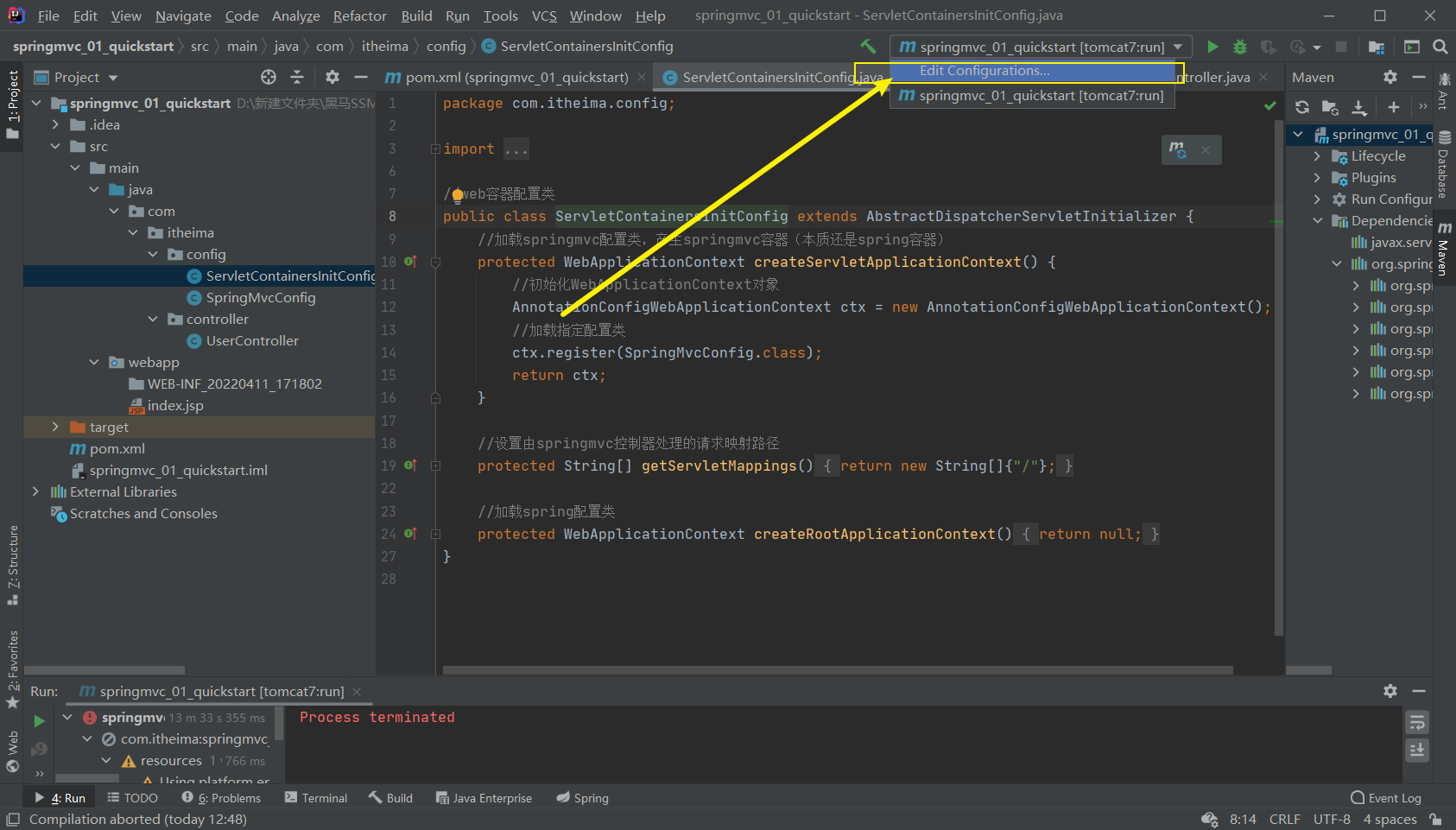The image size is (1456, 830).
Task: Change CRLF line separator
Action: coord(1285,819)
